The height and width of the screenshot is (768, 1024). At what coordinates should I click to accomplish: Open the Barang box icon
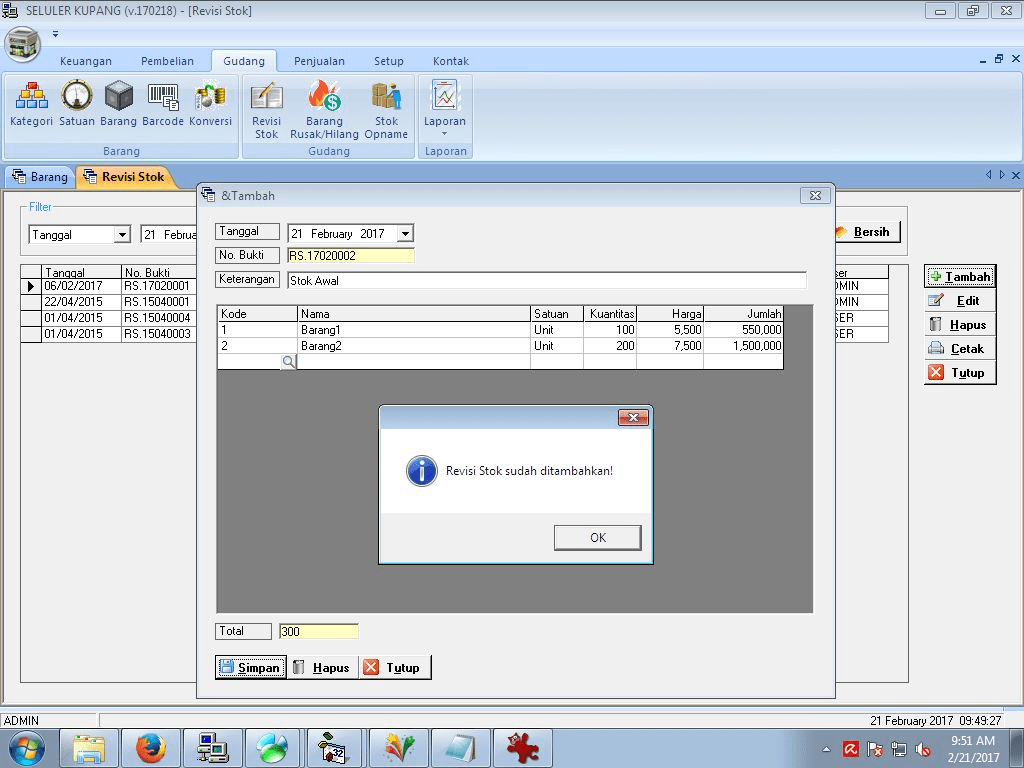(x=118, y=104)
